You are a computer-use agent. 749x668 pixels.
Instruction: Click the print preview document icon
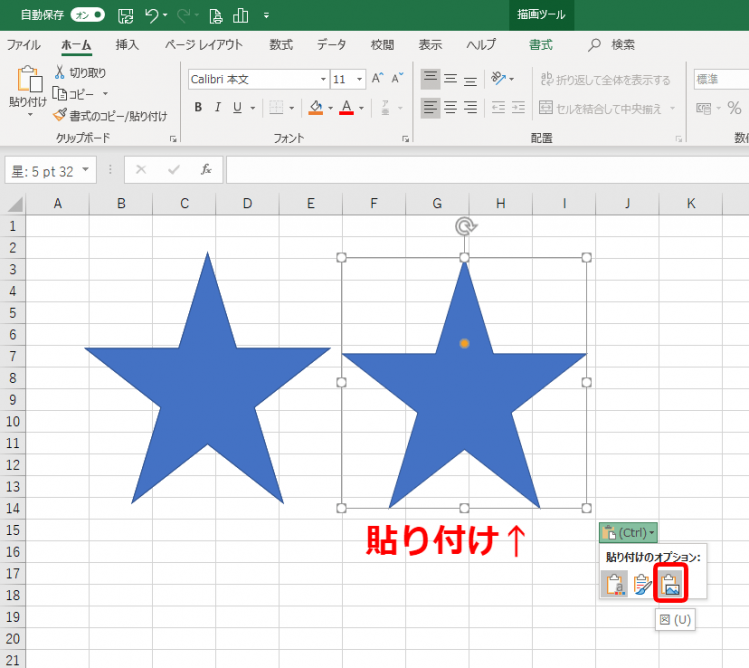click(215, 16)
